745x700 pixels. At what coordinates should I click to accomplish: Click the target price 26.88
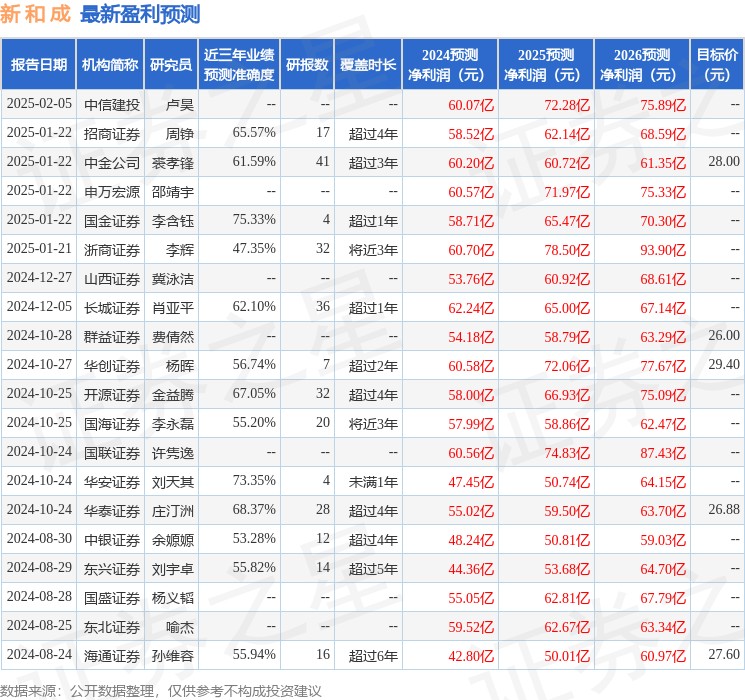[724, 509]
